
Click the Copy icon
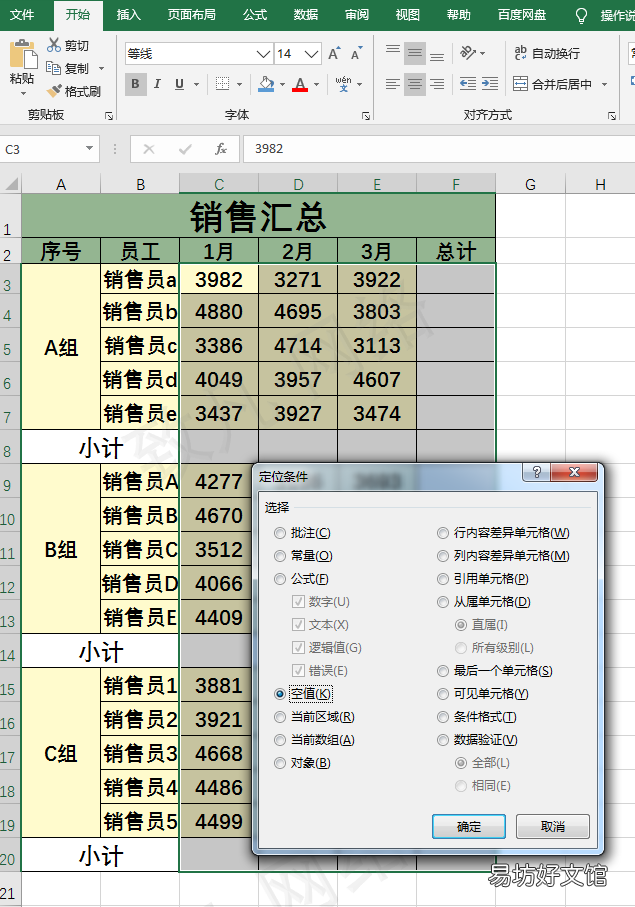click(x=53, y=68)
